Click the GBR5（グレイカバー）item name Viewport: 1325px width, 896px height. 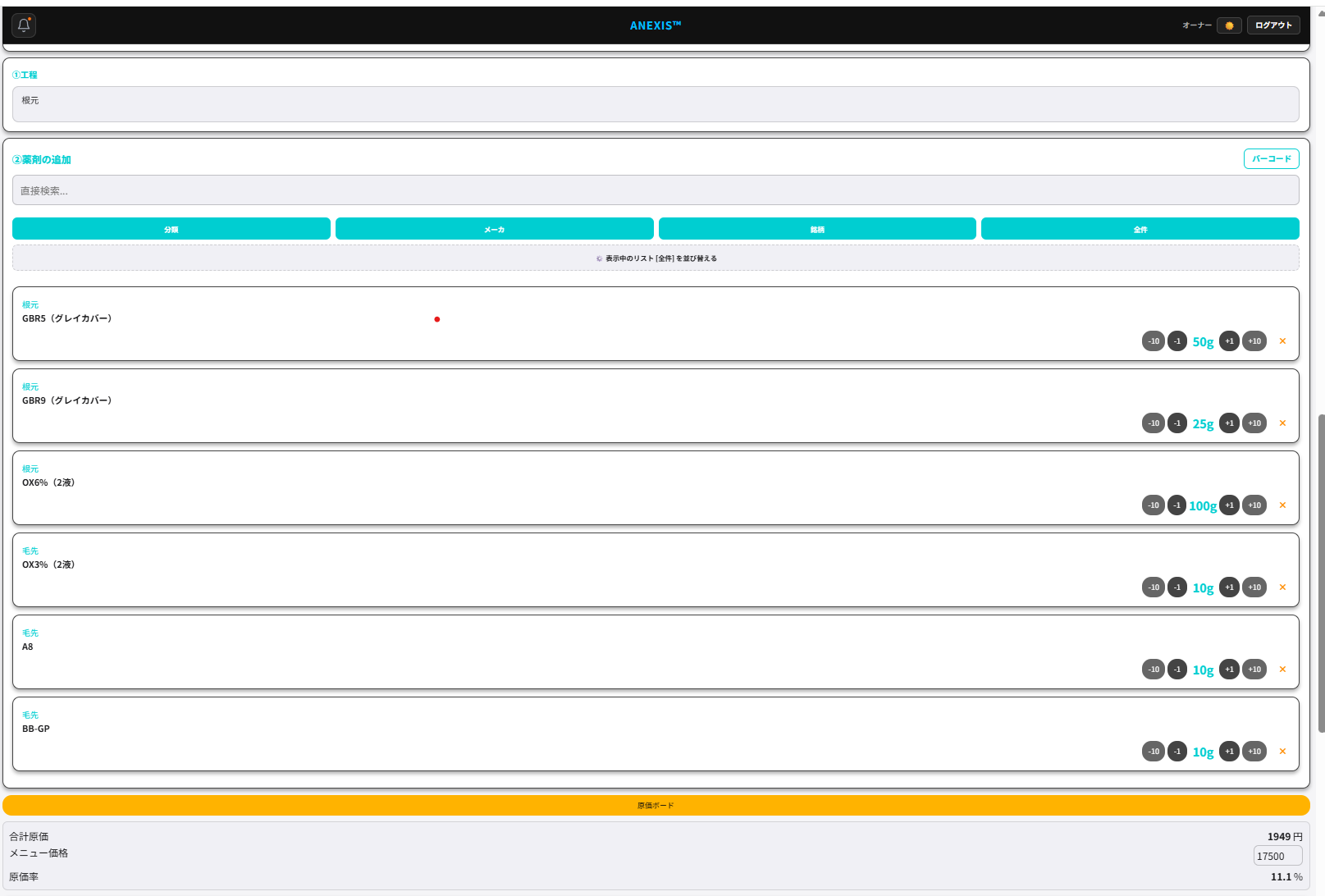(67, 318)
